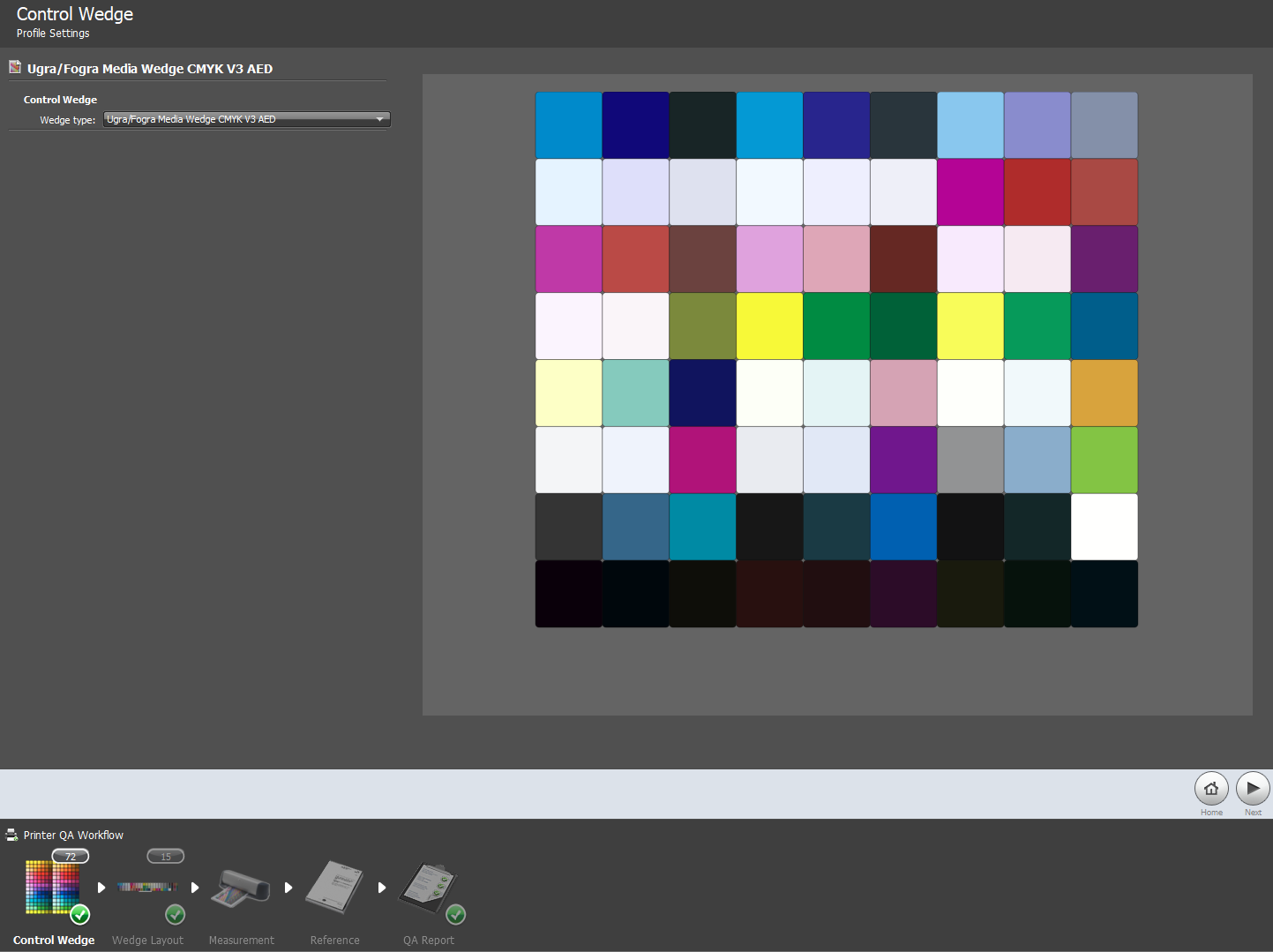Click the Home button icon
1273x952 pixels.
click(1210, 788)
